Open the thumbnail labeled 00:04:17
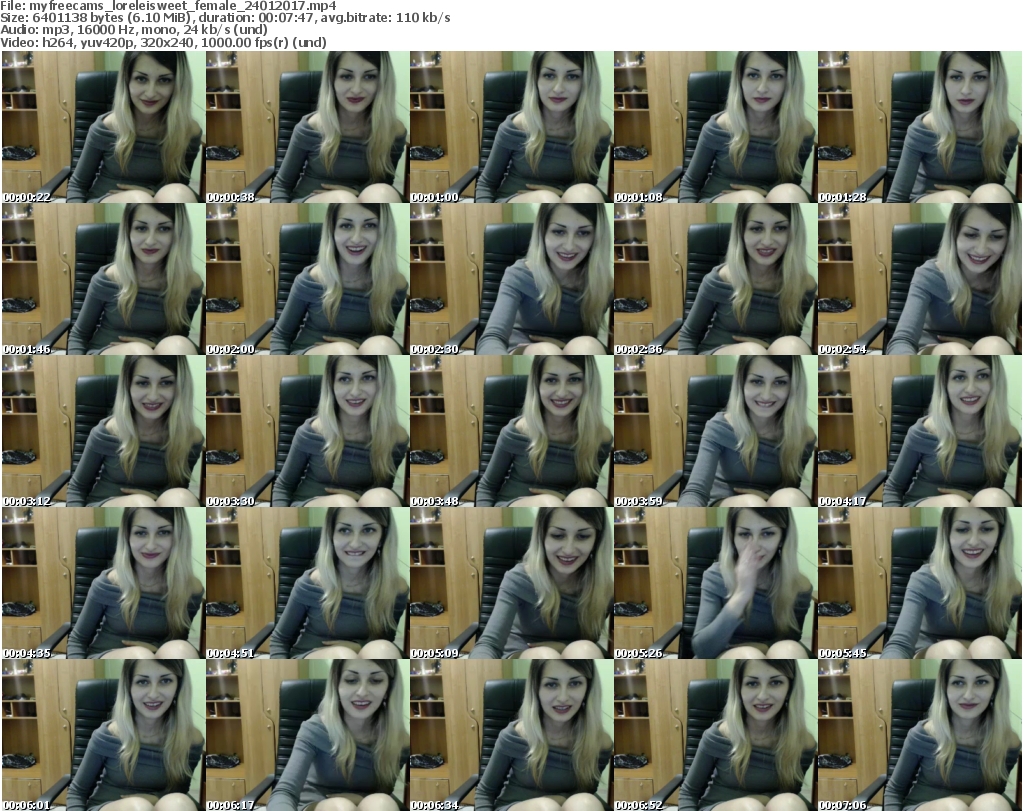The width and height of the screenshot is (1024, 811). pyautogui.click(x=919, y=431)
